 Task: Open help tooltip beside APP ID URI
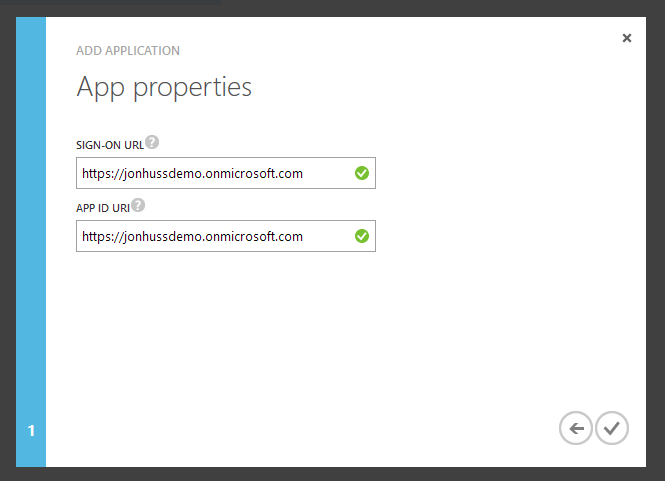coord(138,205)
